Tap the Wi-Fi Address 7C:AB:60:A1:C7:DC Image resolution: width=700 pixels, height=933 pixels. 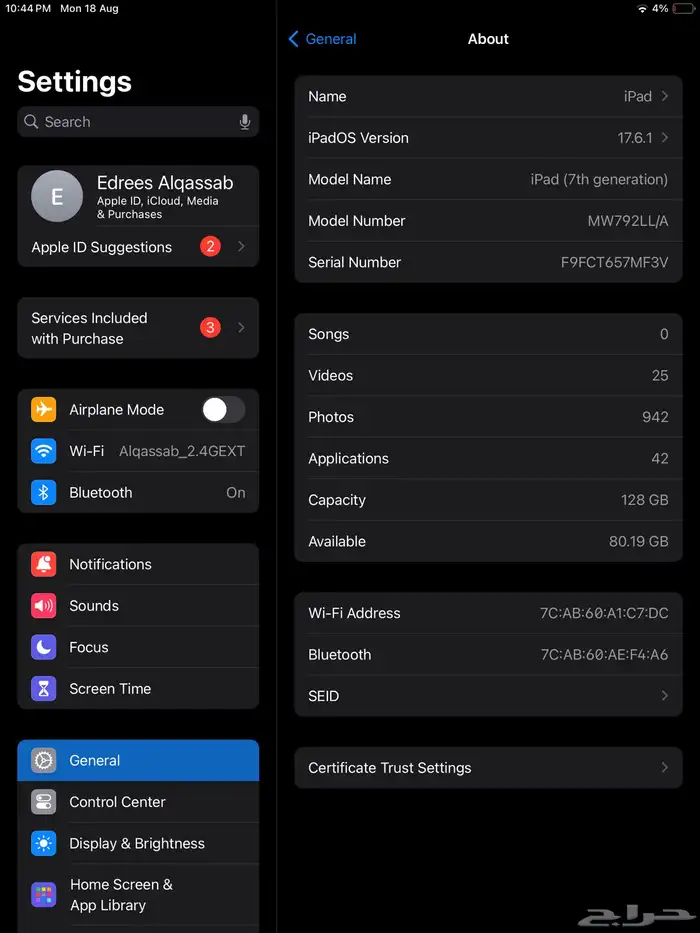(604, 613)
